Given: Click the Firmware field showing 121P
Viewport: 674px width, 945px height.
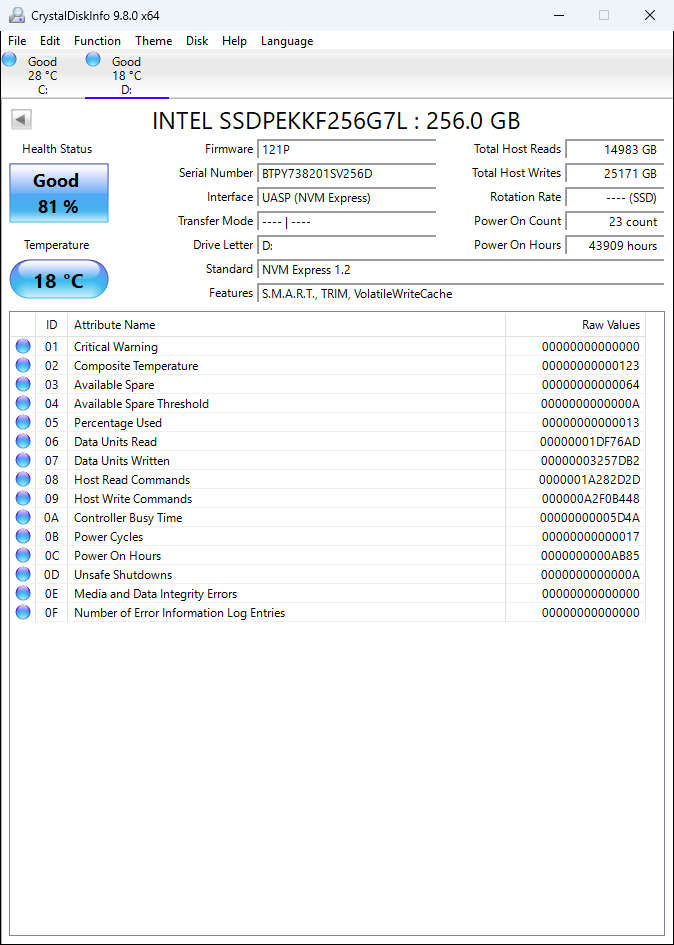Looking at the screenshot, I should [346, 149].
